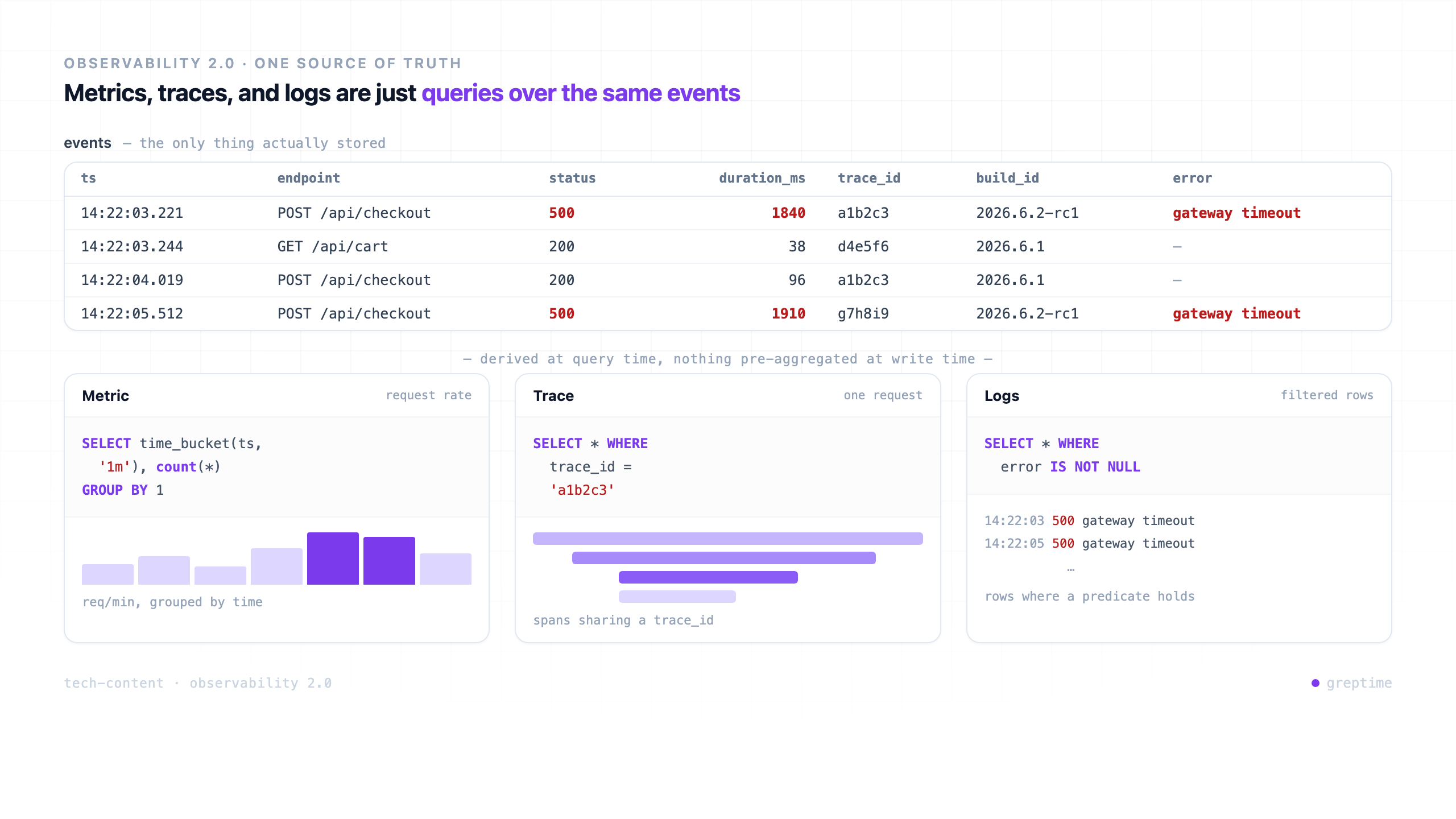The image size is (1456, 819).
Task: Click the 'status' column header
Action: [572, 178]
